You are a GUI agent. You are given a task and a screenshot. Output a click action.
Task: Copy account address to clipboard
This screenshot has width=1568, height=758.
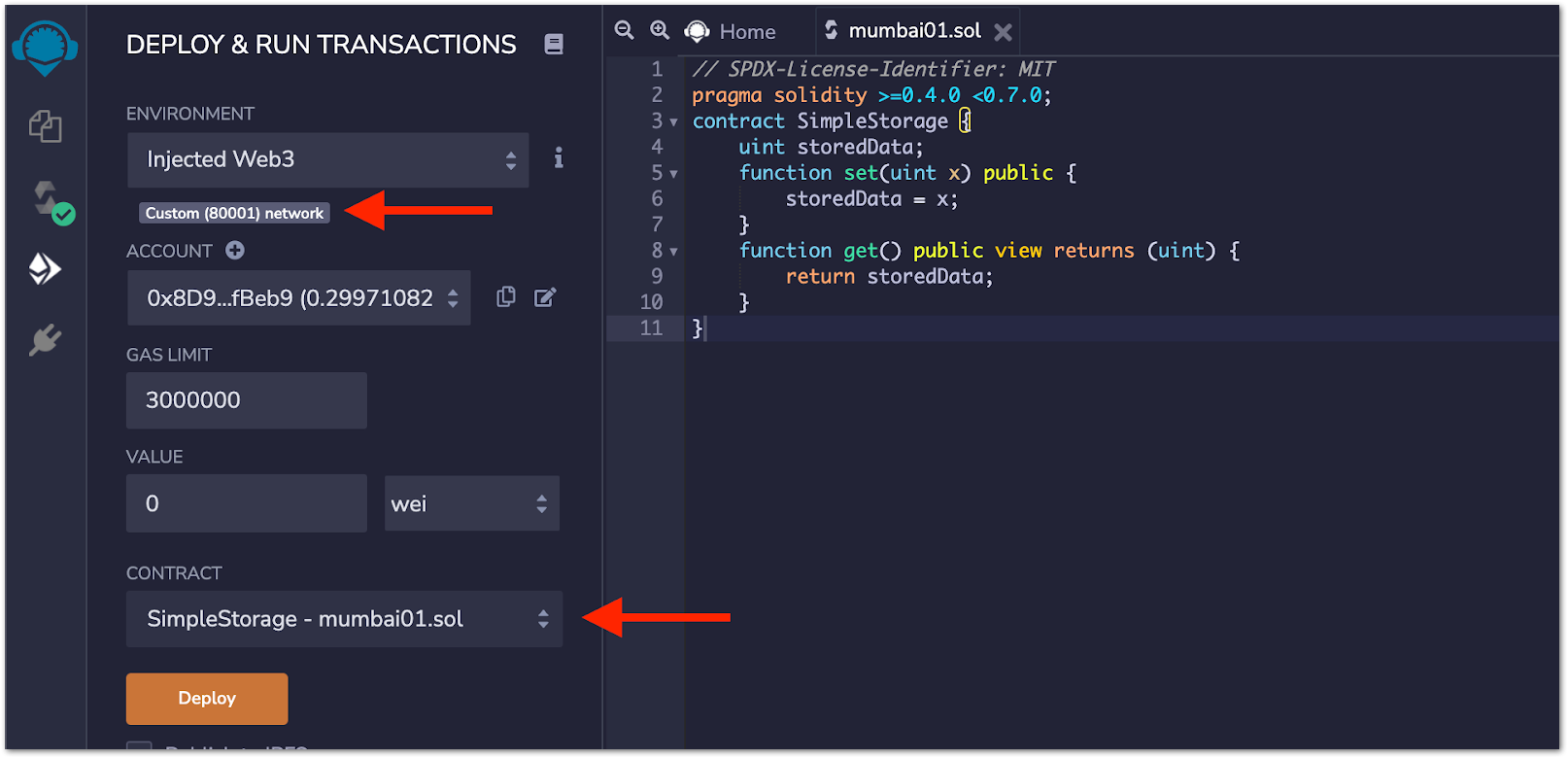click(x=506, y=297)
